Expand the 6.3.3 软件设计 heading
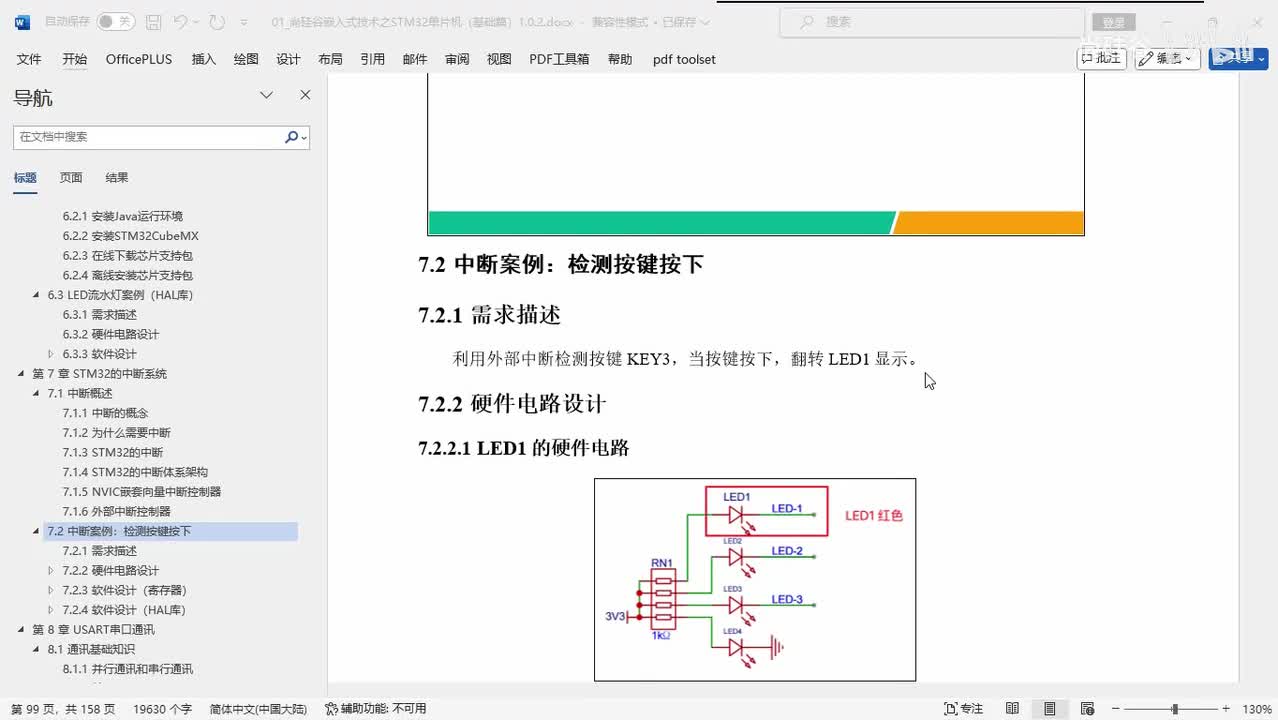1278x720 pixels. point(52,354)
